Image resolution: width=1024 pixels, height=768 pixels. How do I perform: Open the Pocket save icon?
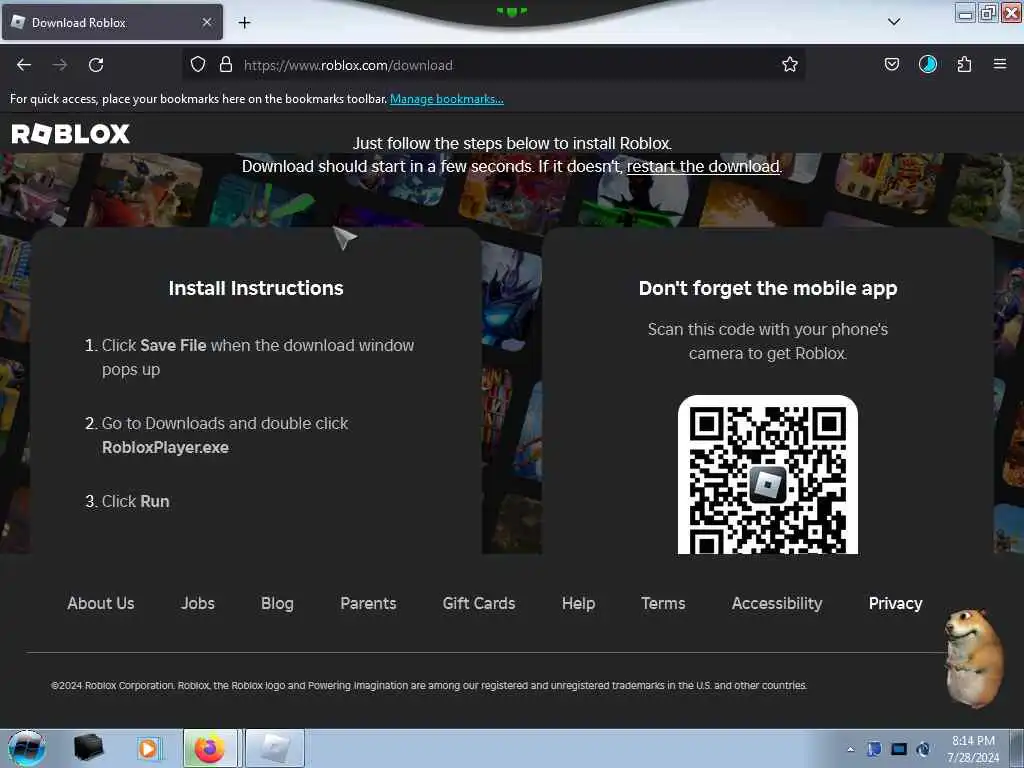pos(891,64)
